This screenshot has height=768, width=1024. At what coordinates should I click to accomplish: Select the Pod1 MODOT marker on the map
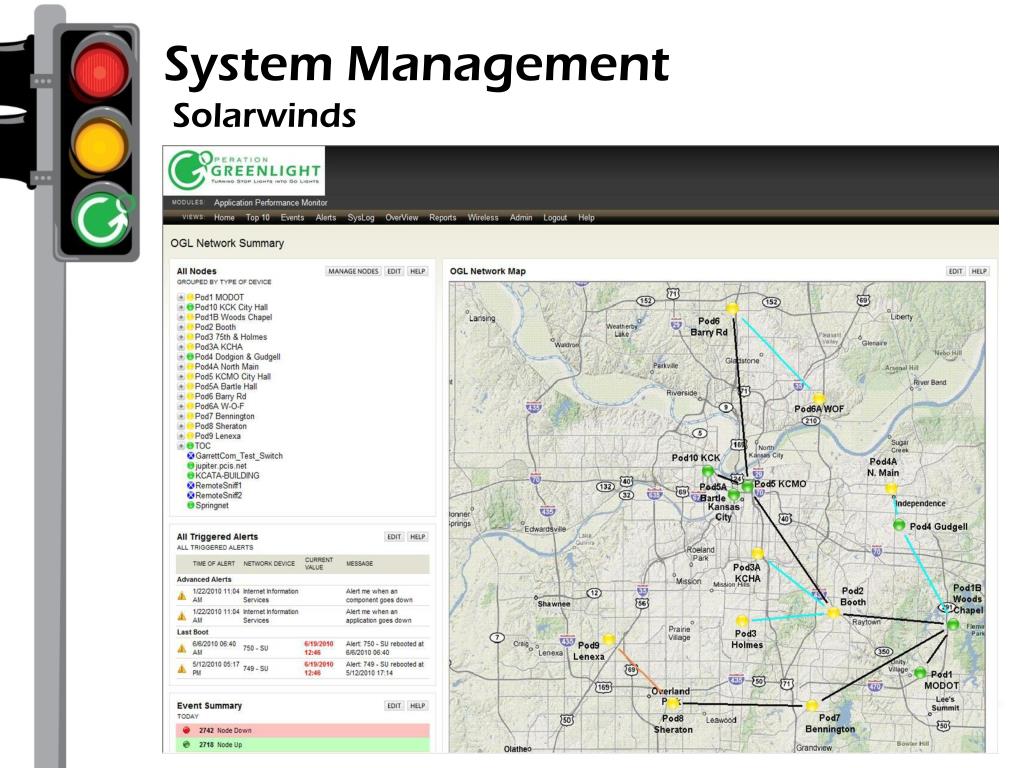[x=920, y=673]
